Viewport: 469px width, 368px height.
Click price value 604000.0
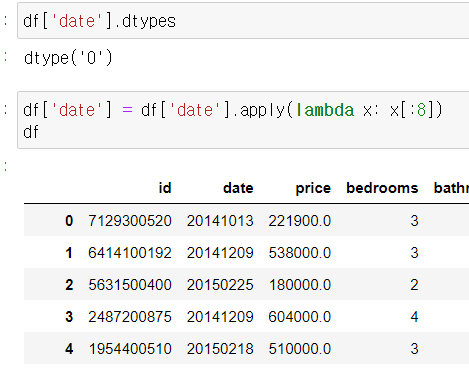tap(300, 317)
